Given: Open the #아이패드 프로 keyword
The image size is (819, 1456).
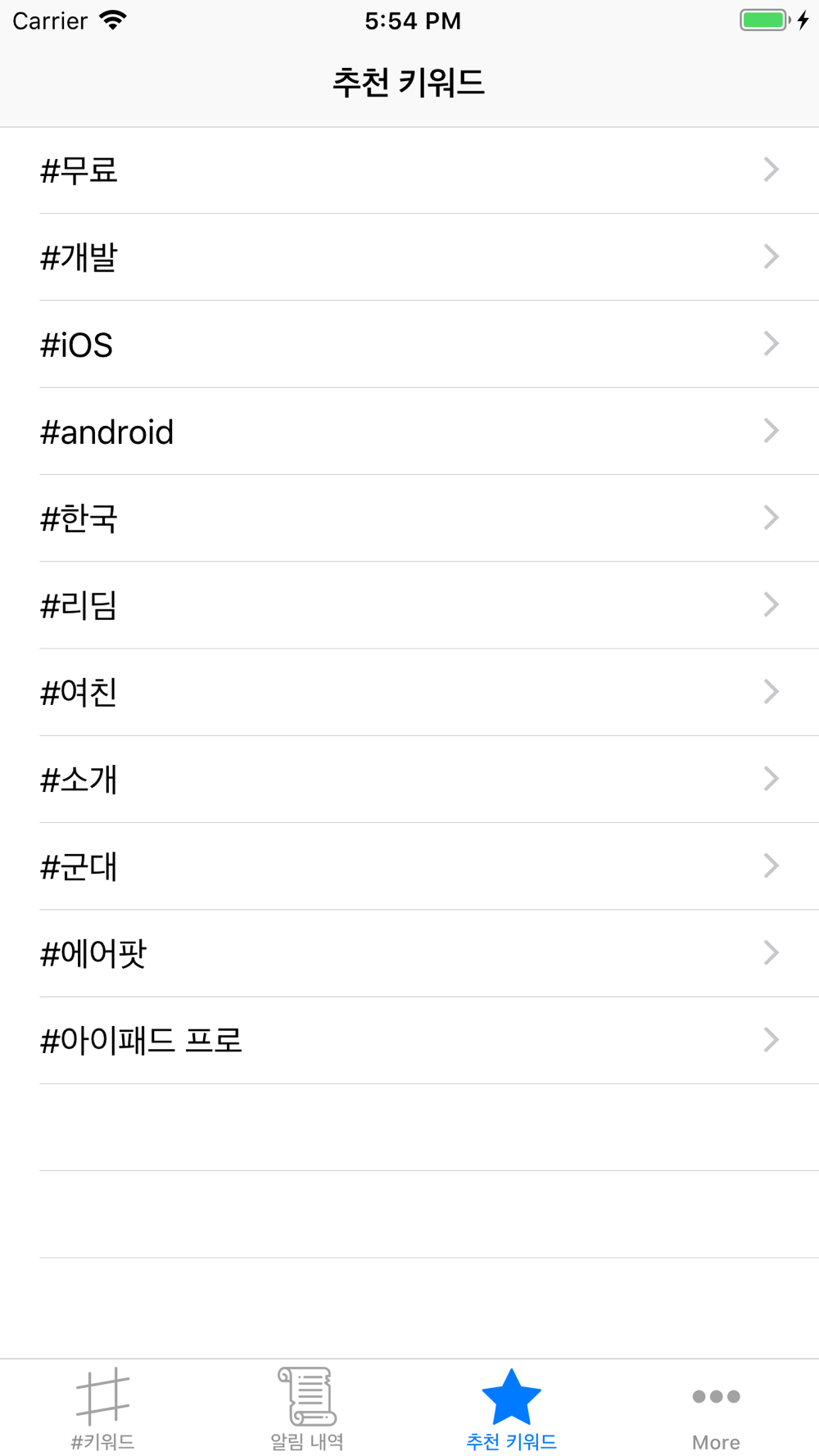Looking at the screenshot, I should (409, 1040).
